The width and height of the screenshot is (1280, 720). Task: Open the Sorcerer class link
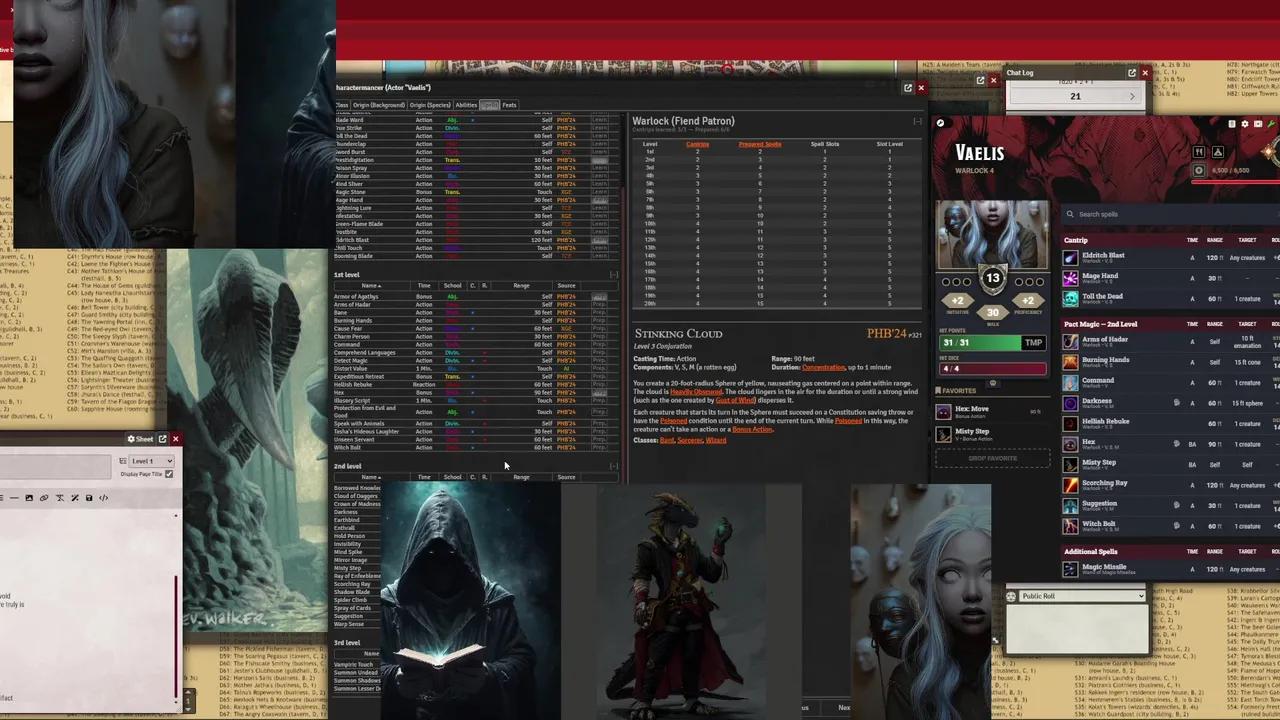click(x=690, y=441)
